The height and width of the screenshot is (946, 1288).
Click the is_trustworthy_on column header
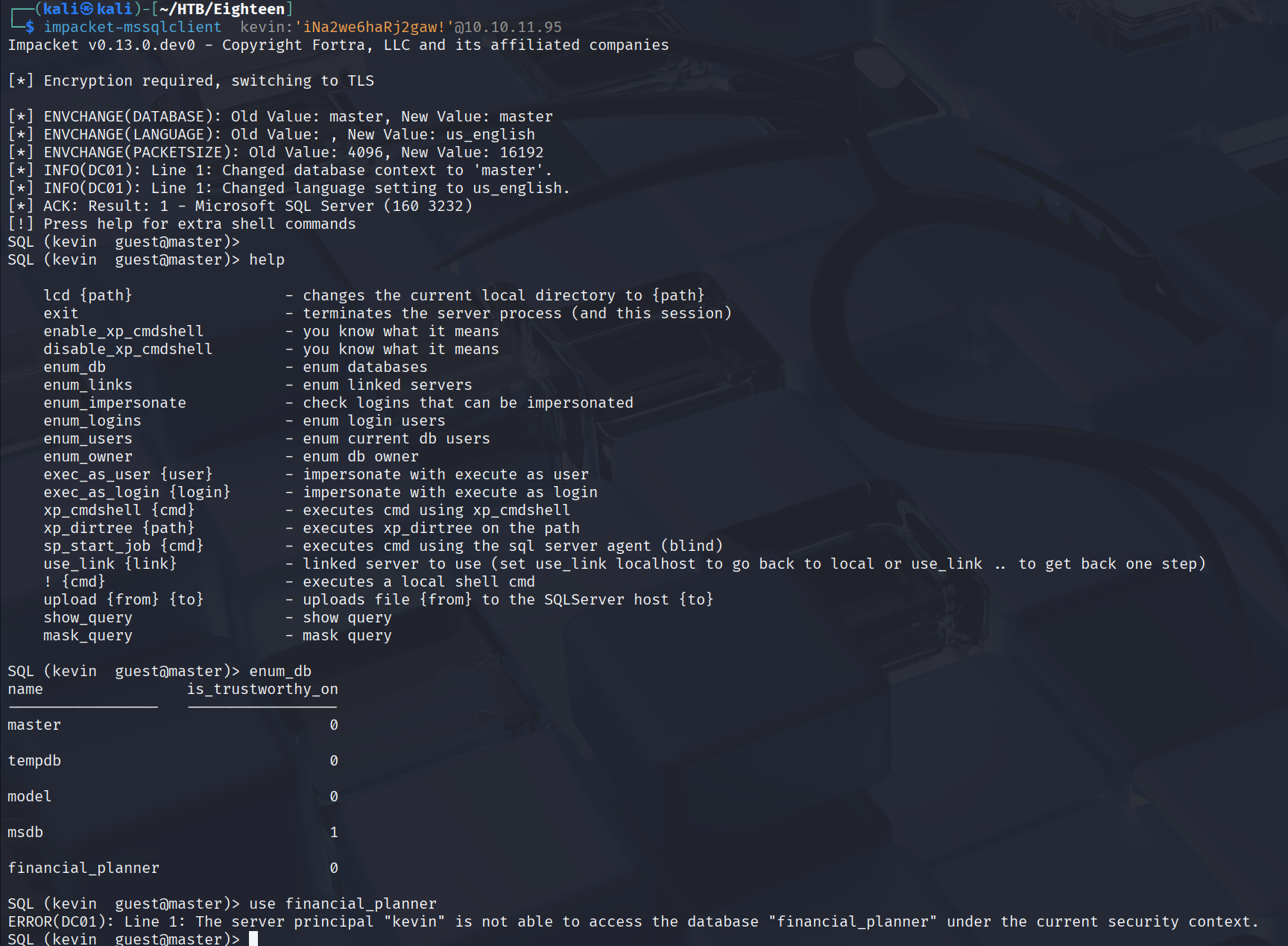[262, 689]
